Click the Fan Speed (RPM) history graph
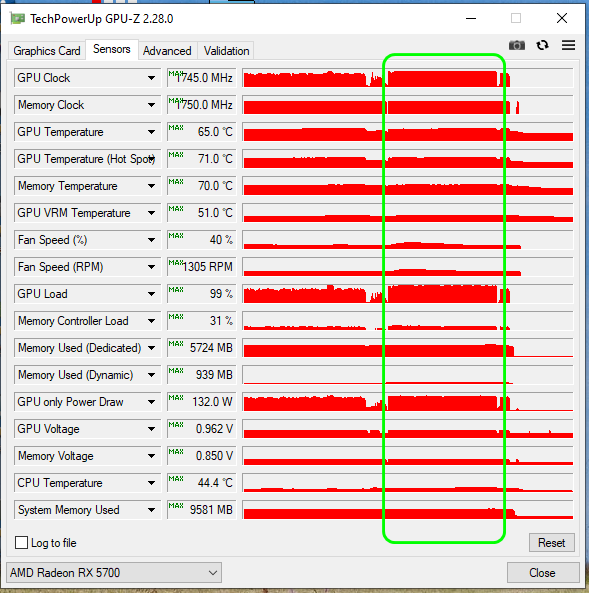 (x=408, y=267)
